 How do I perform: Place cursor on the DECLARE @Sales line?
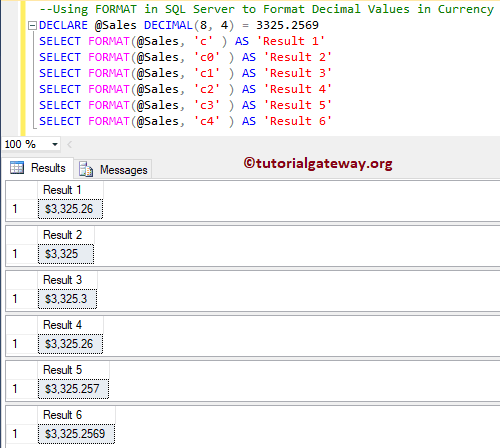pos(179,25)
